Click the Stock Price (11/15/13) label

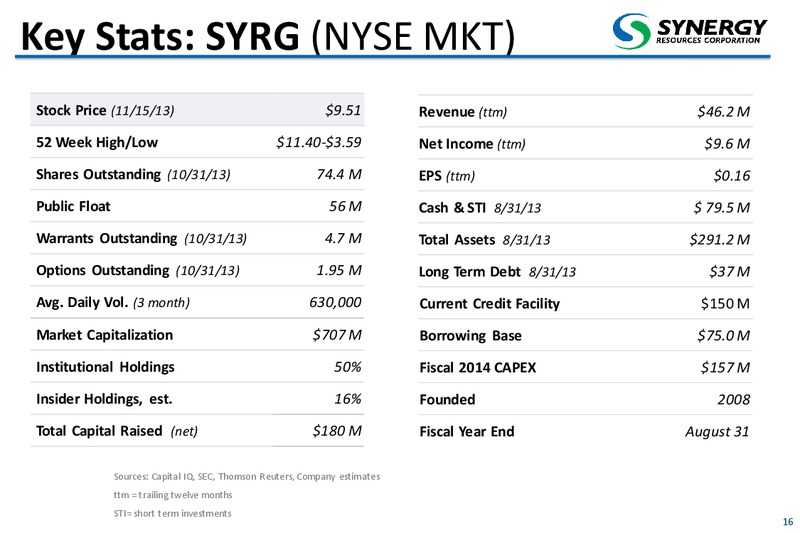[x=105, y=110]
